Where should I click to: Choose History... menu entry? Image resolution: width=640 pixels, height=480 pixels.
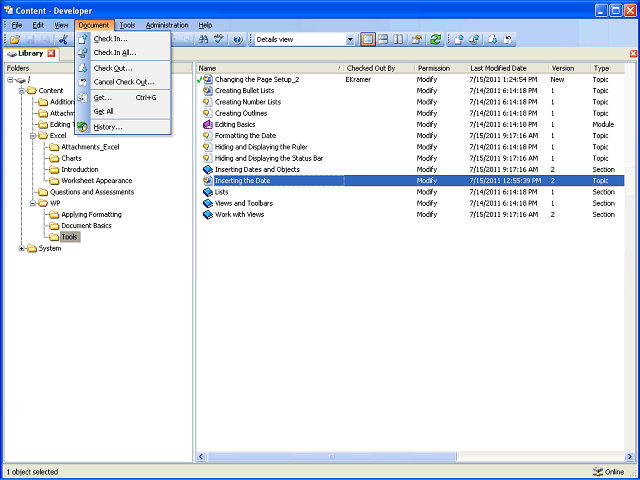coord(123,127)
